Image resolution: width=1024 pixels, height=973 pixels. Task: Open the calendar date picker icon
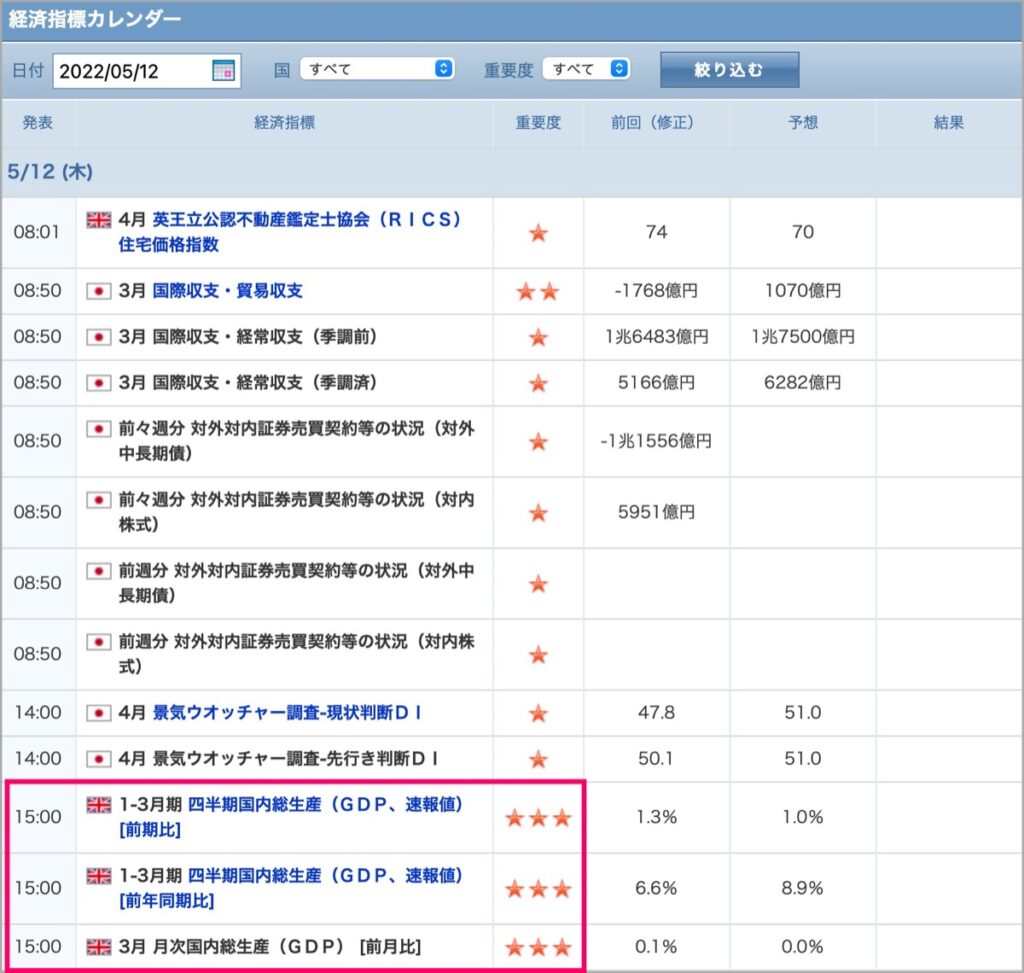pyautogui.click(x=223, y=70)
